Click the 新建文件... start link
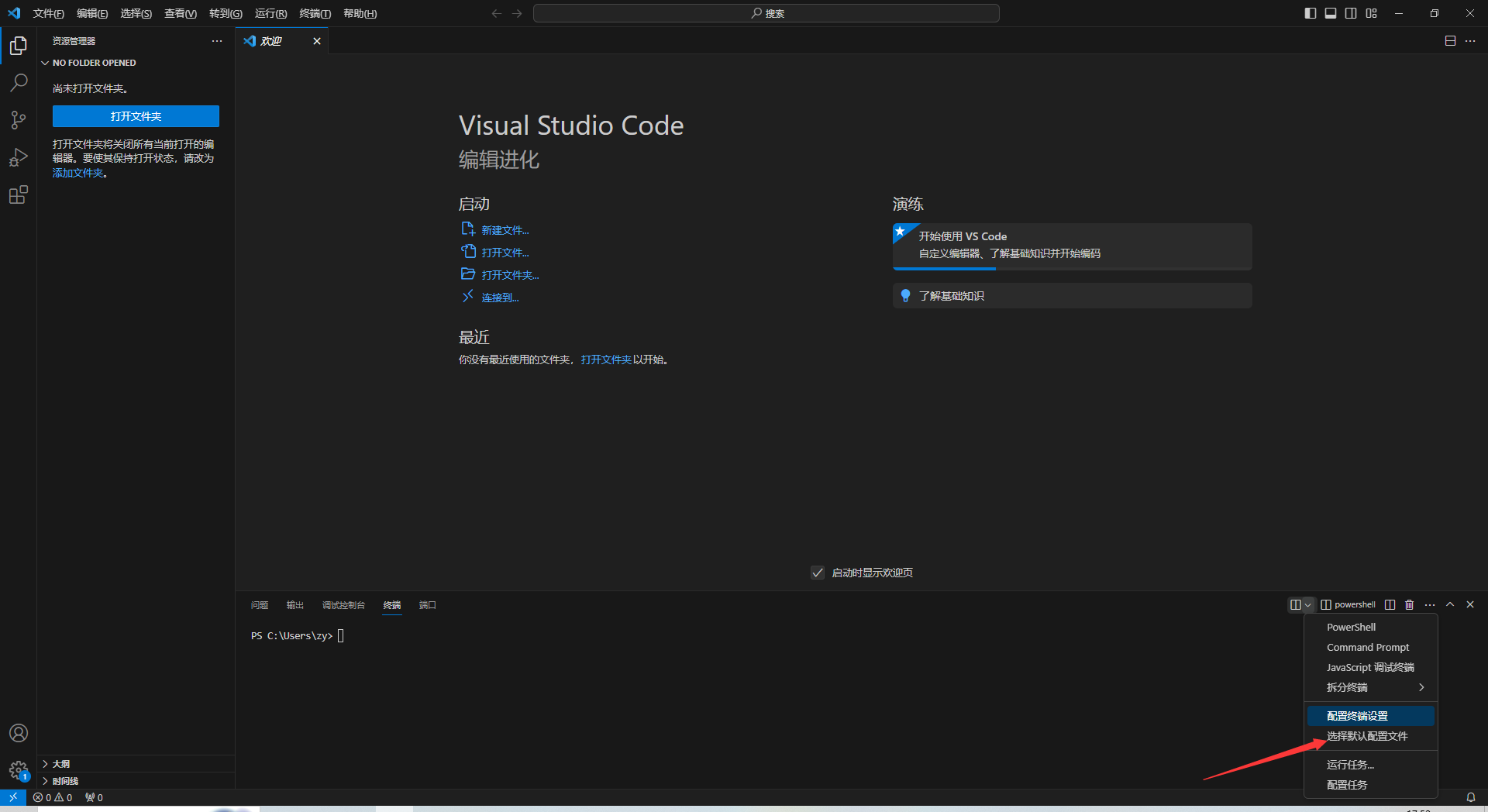 point(505,230)
